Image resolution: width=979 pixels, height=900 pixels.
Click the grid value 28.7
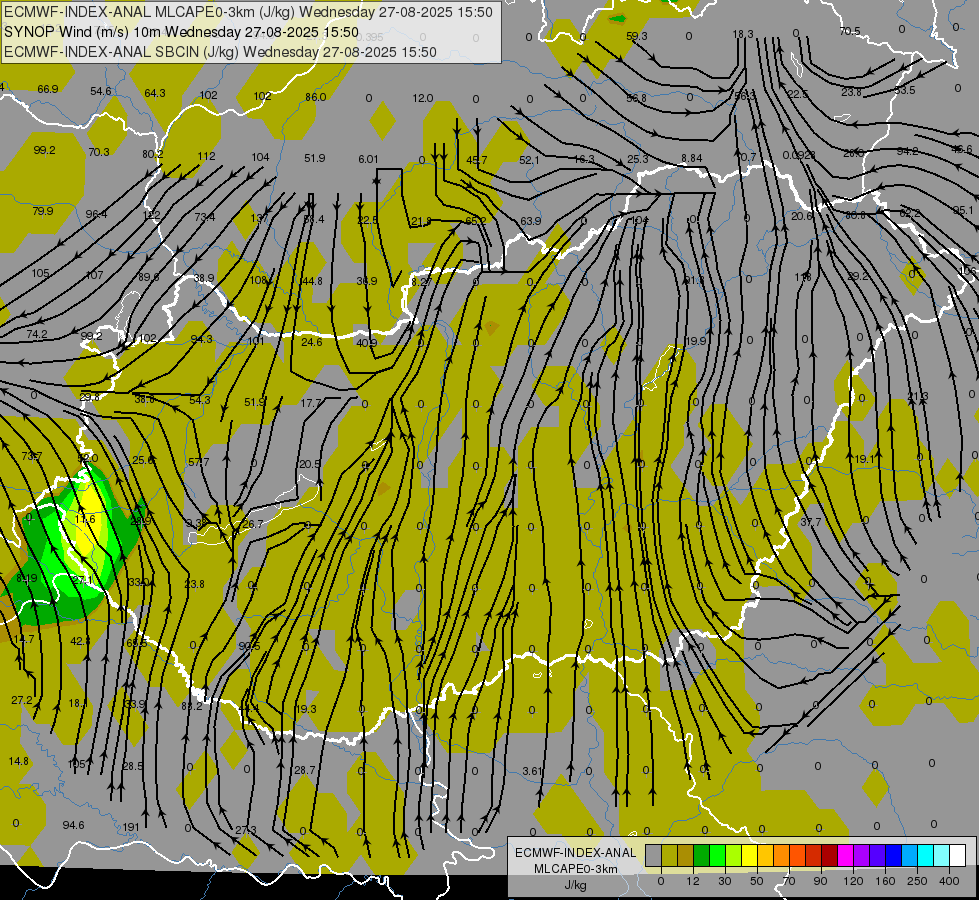305,770
